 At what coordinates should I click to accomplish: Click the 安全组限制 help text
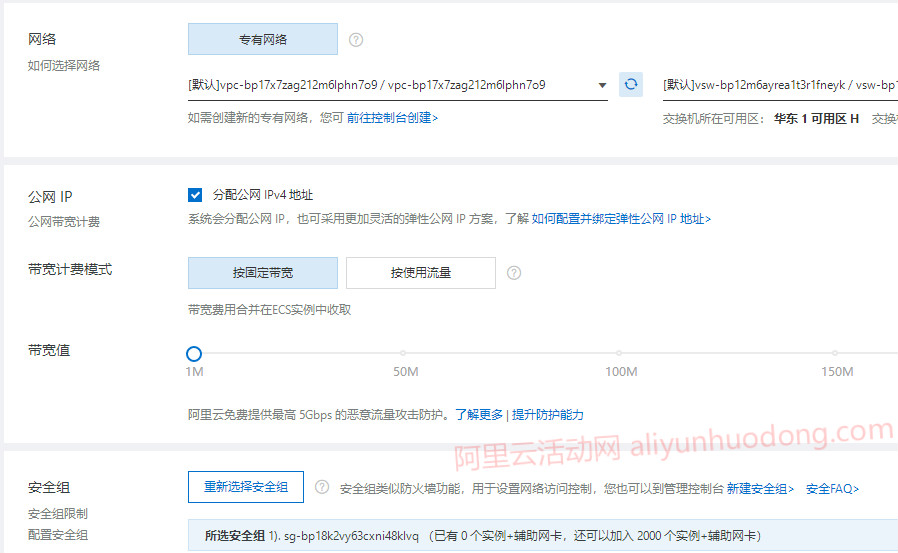tap(58, 514)
